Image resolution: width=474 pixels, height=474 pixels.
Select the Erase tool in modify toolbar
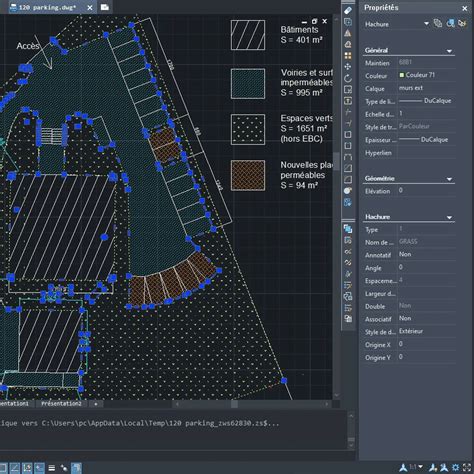tap(348, 10)
